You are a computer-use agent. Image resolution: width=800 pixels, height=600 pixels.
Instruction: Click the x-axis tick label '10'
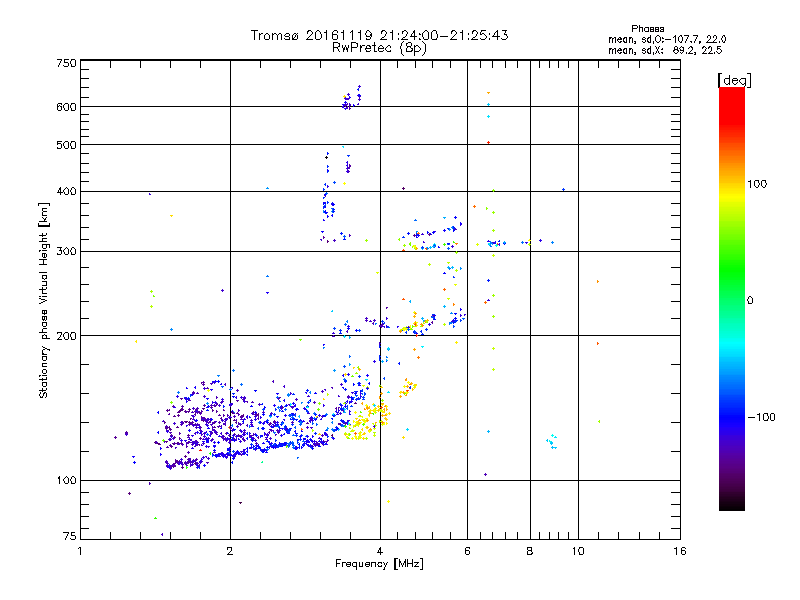[x=578, y=551]
